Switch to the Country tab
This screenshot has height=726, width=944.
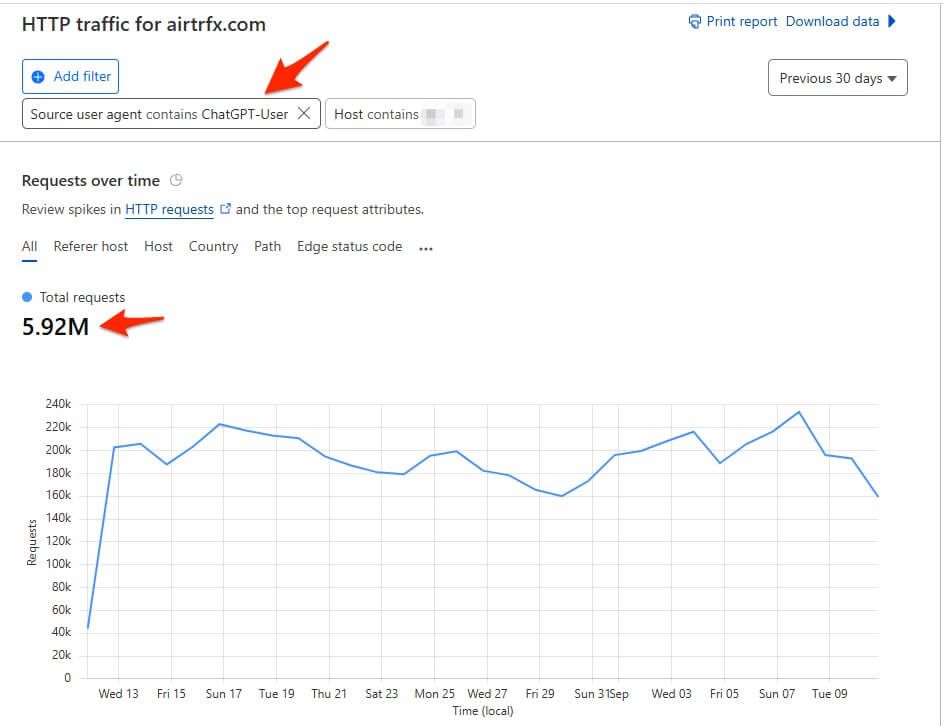pos(213,247)
